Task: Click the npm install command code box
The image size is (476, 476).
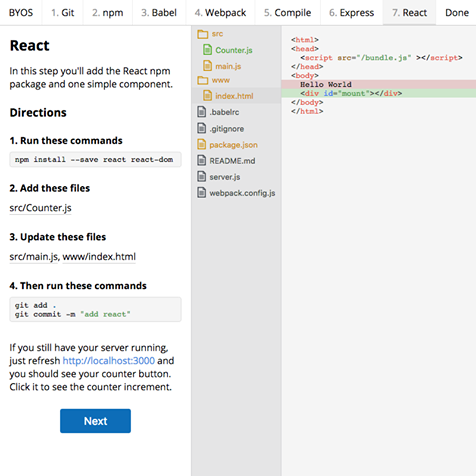Action: click(95, 159)
